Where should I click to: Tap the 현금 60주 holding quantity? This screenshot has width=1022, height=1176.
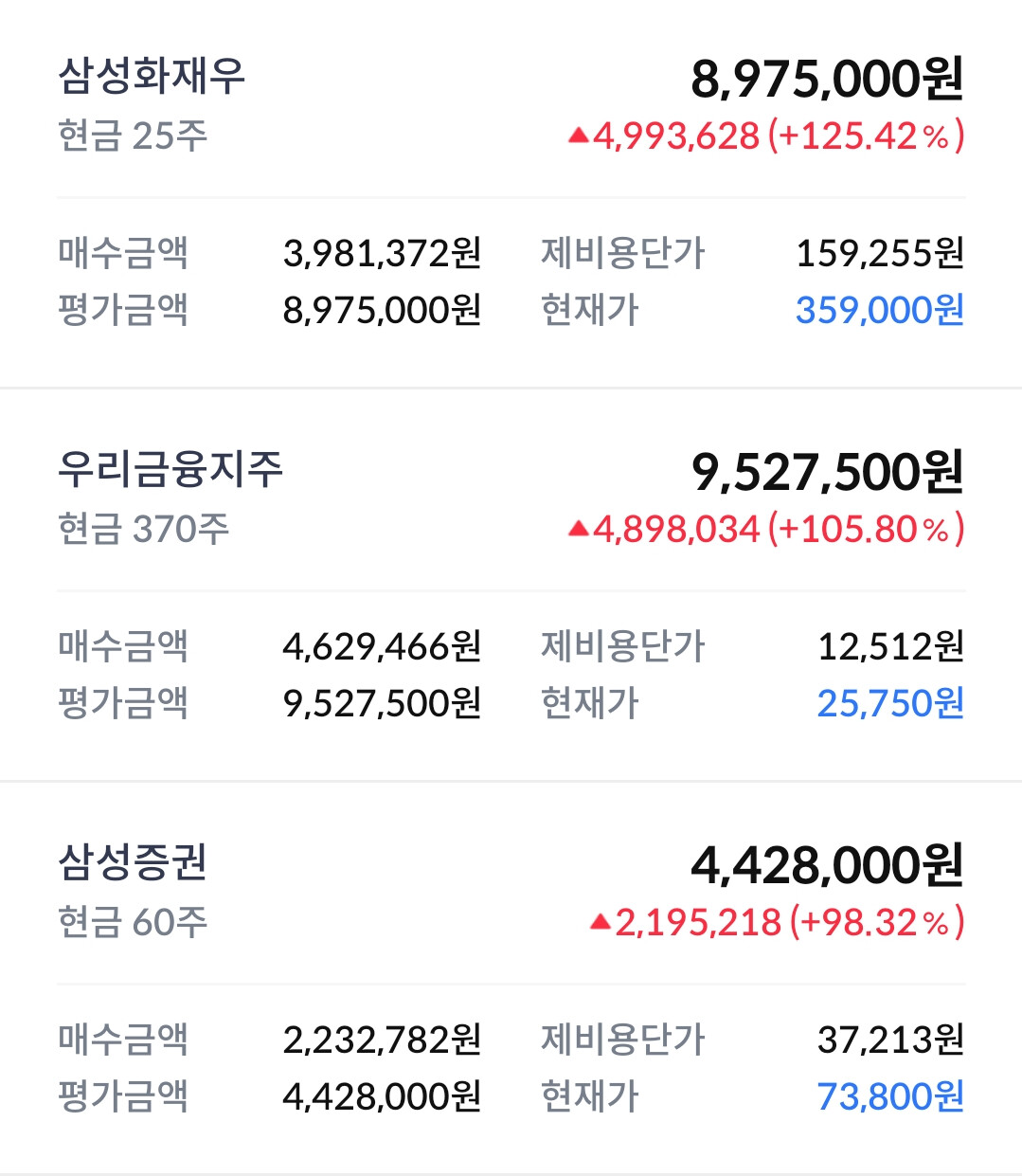(133, 922)
